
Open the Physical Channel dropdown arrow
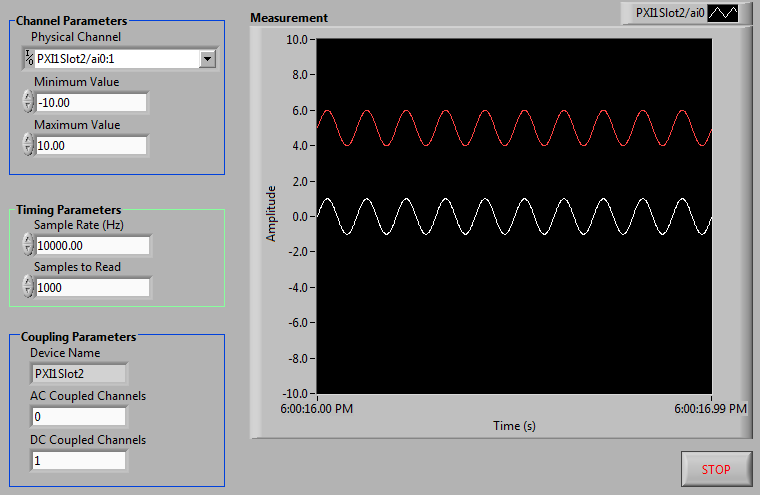(x=207, y=59)
